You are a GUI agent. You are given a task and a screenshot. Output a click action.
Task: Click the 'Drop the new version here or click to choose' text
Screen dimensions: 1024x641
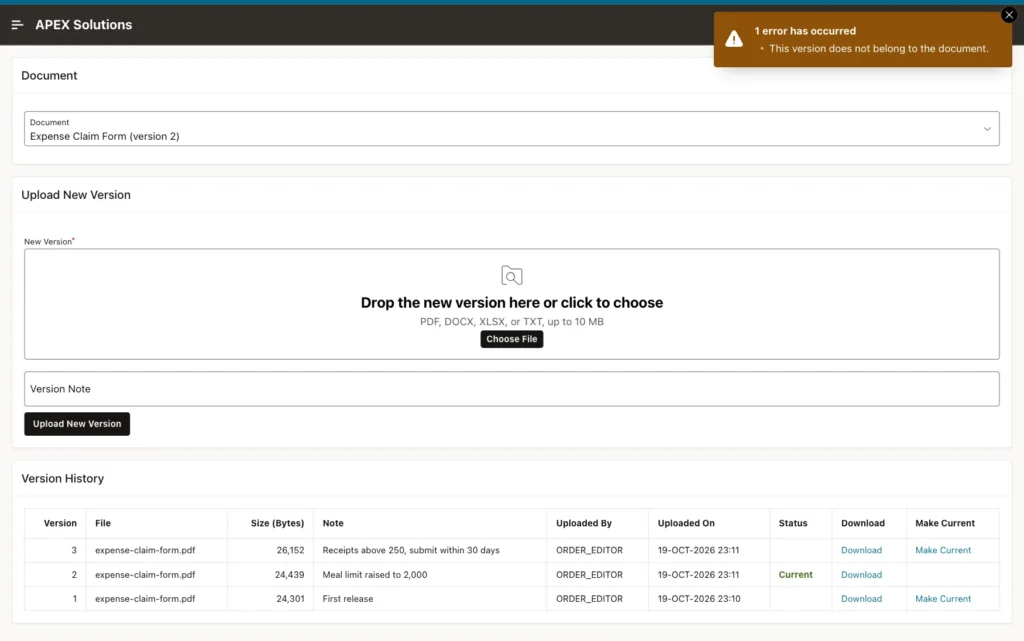click(x=511, y=302)
